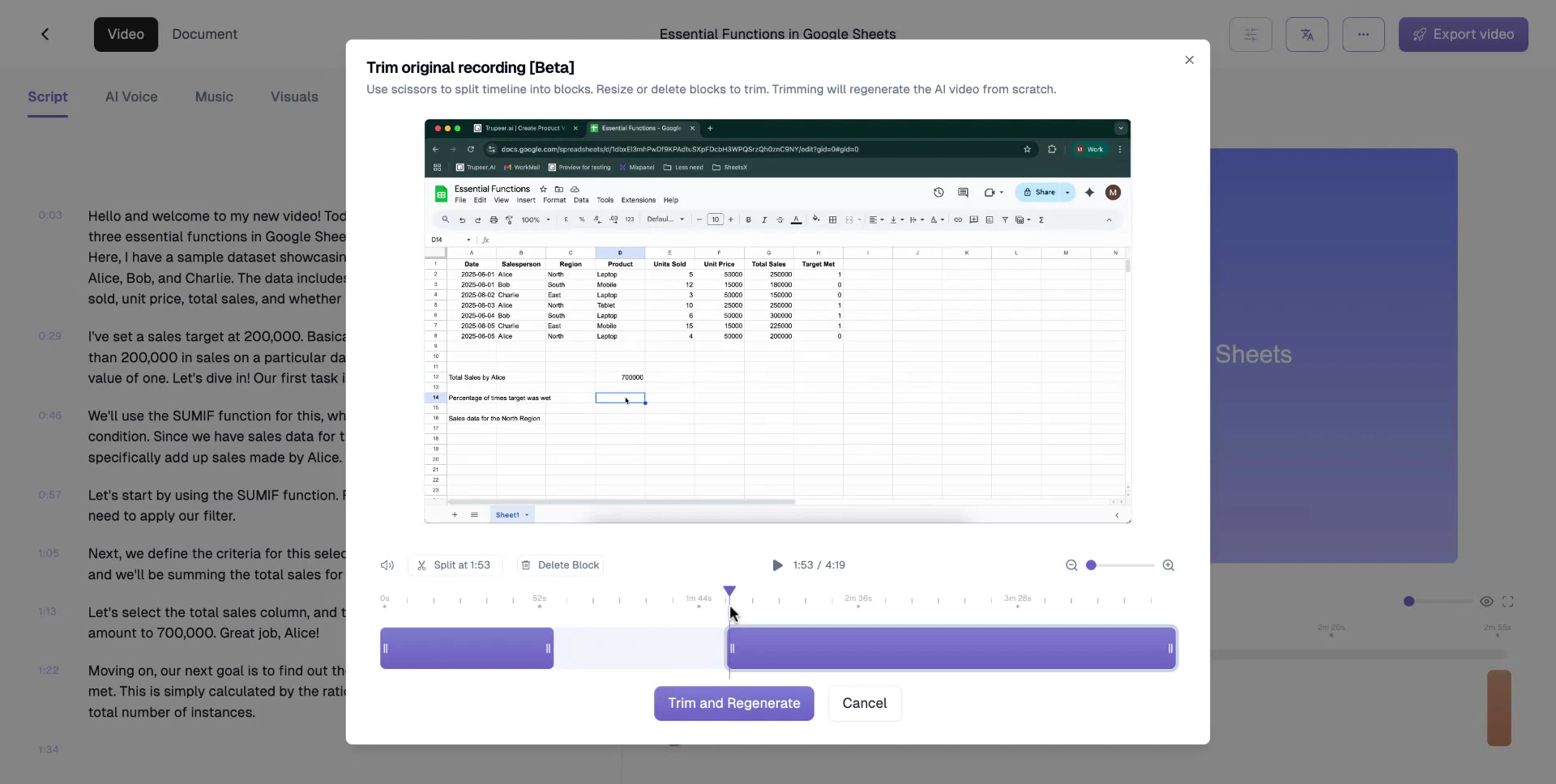Cancel the trim operation
Viewport: 1556px width, 784px height.
865,704
